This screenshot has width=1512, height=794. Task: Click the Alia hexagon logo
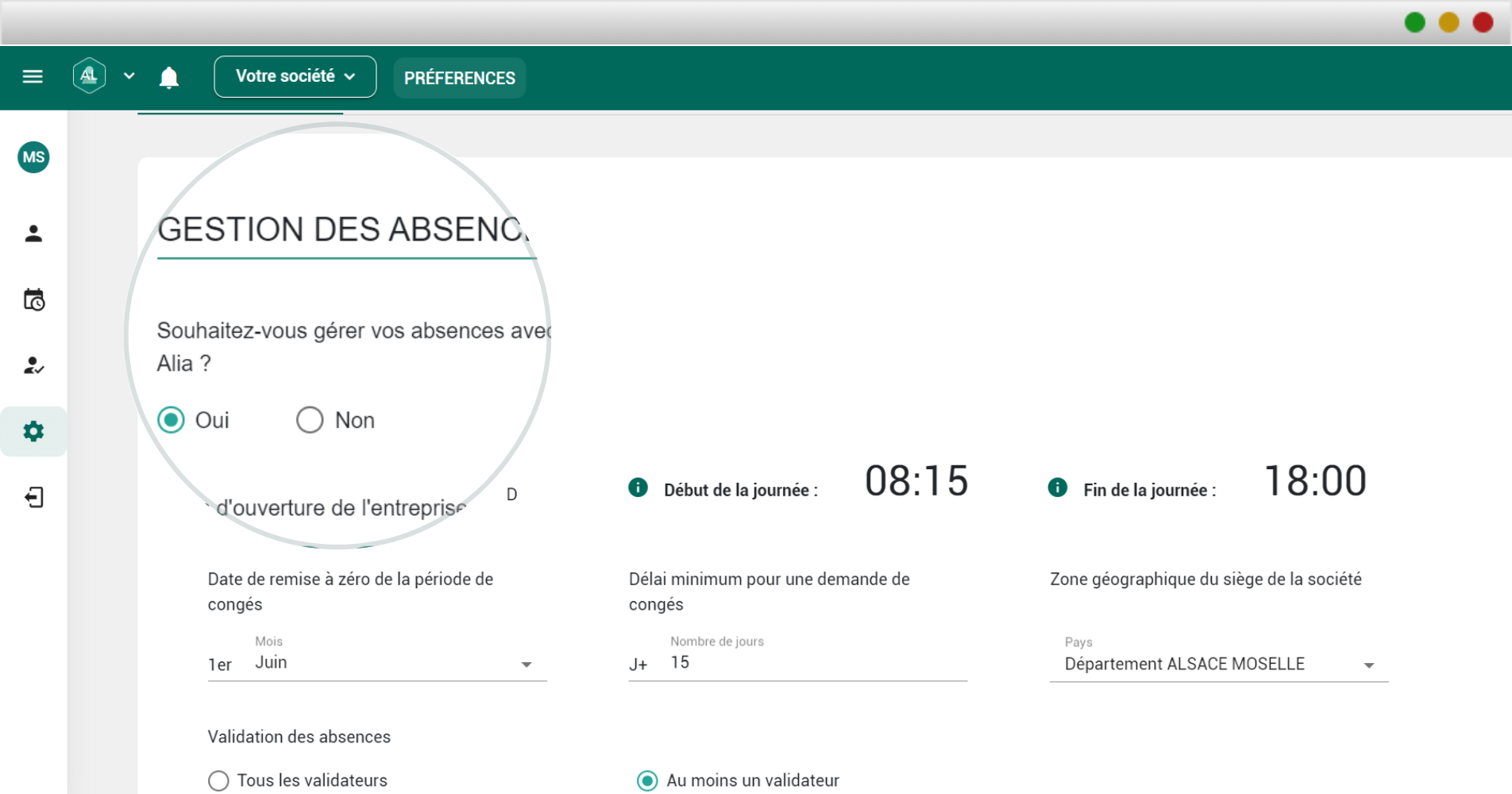89,76
